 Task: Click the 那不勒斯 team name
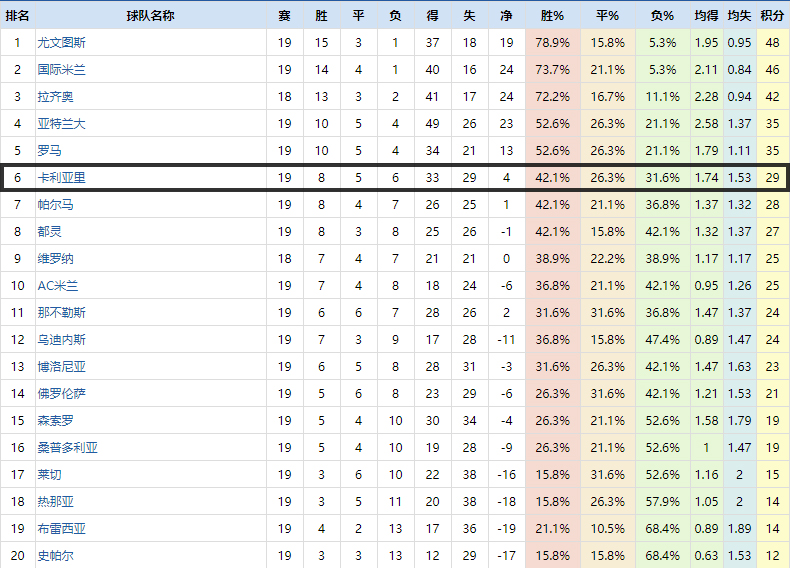click(x=61, y=312)
